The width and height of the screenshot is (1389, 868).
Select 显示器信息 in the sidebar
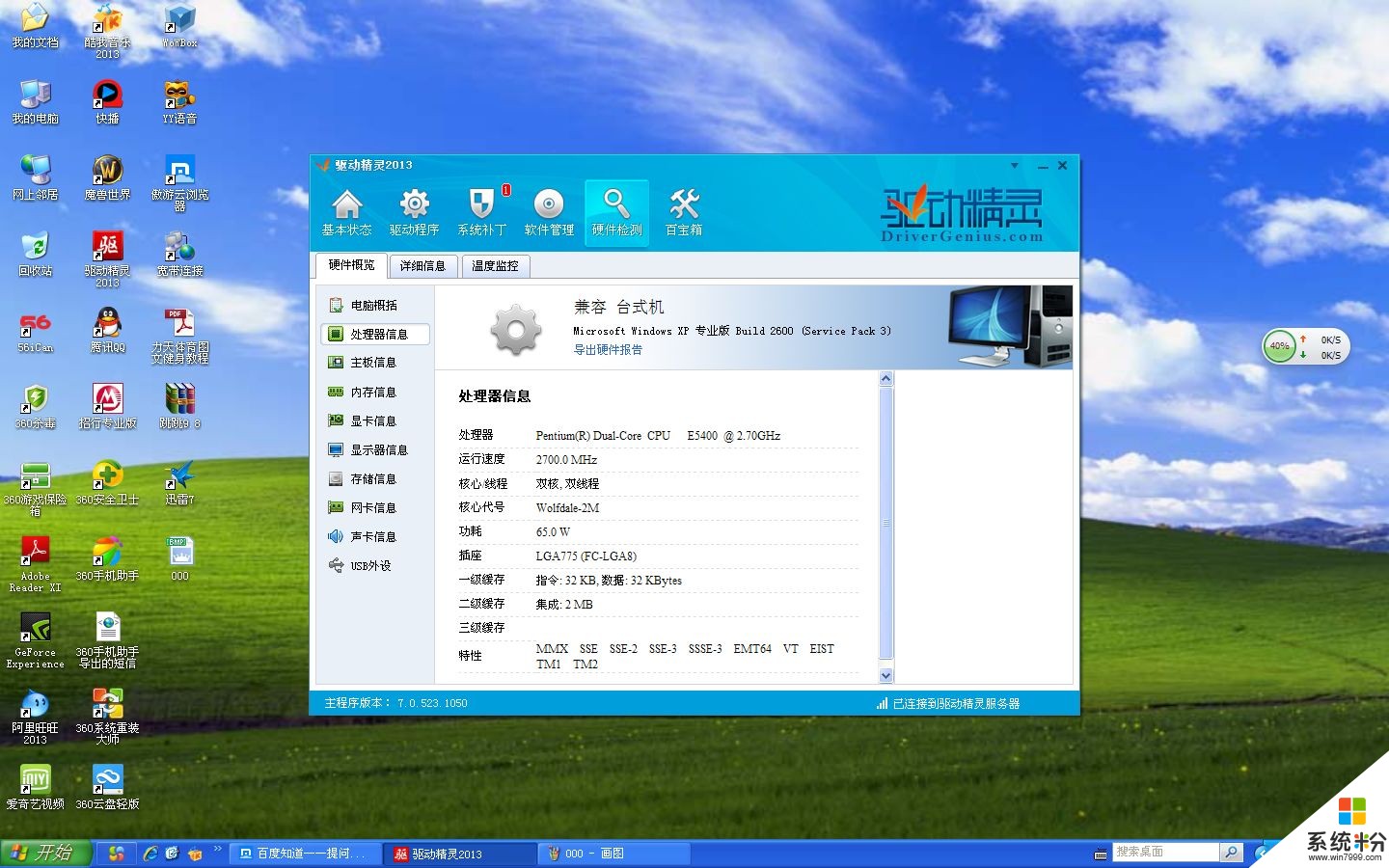click(374, 449)
